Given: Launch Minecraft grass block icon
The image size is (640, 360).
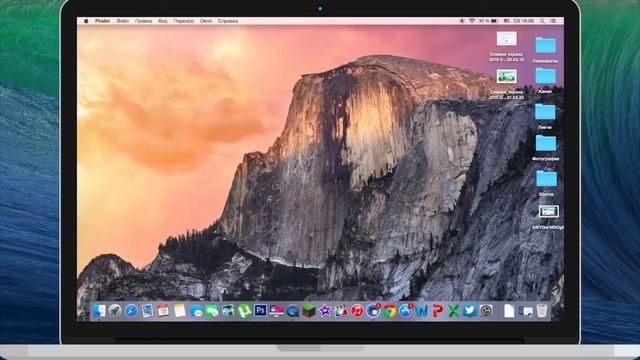Looking at the screenshot, I should [x=309, y=311].
